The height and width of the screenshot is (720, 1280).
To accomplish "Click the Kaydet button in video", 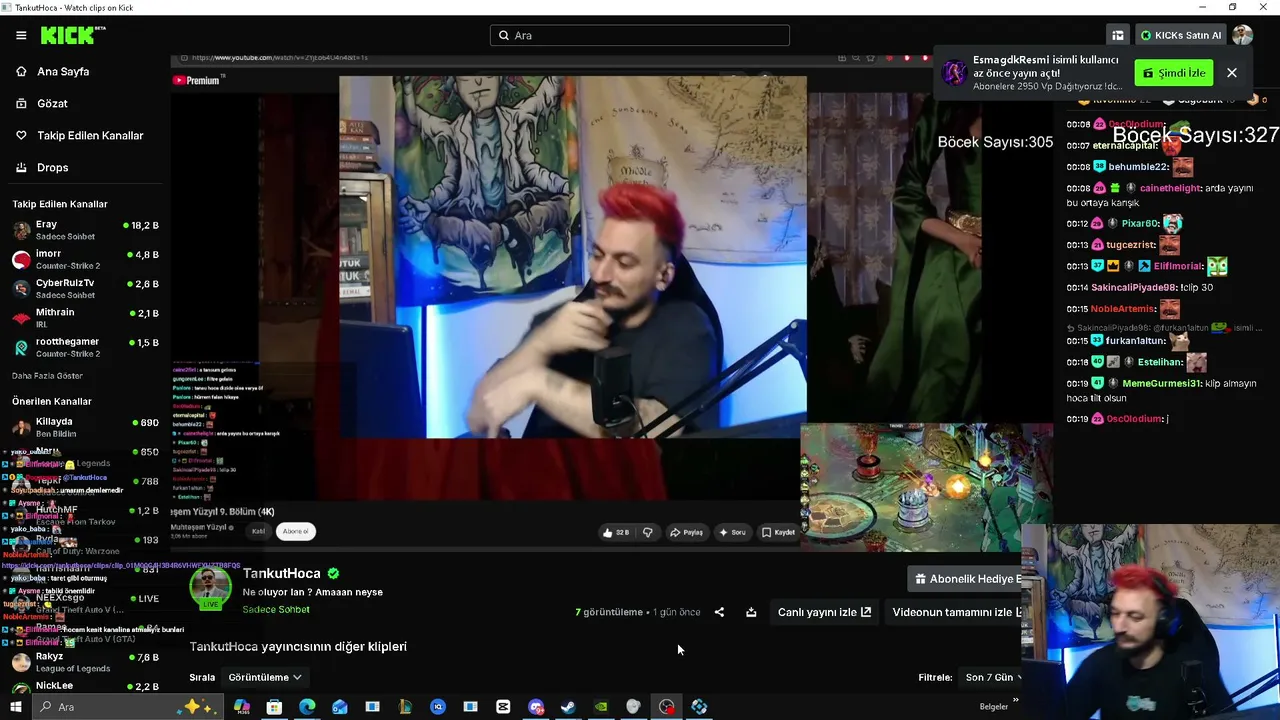I will 778,532.
